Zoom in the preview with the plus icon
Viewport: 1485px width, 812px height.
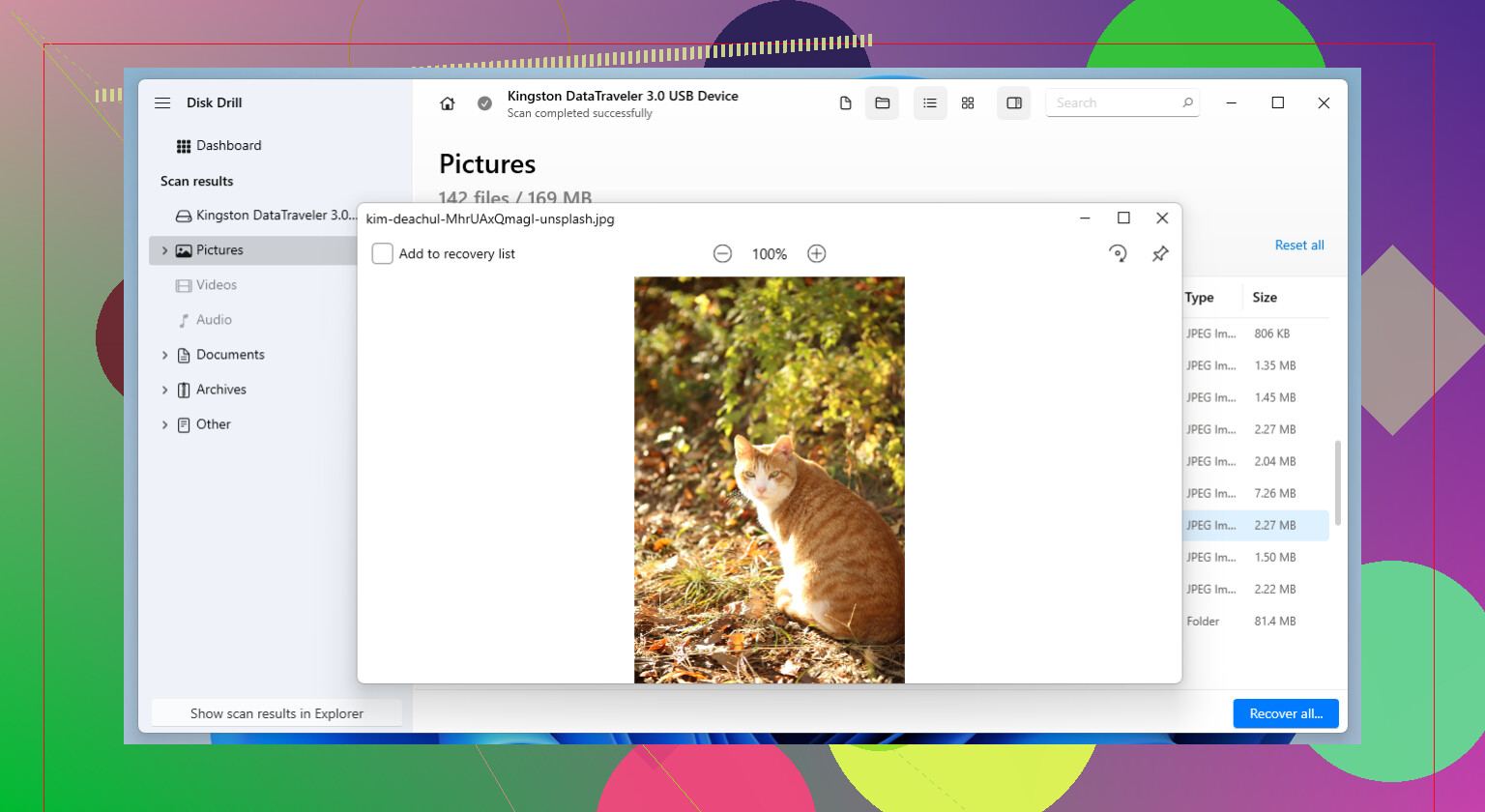(817, 254)
